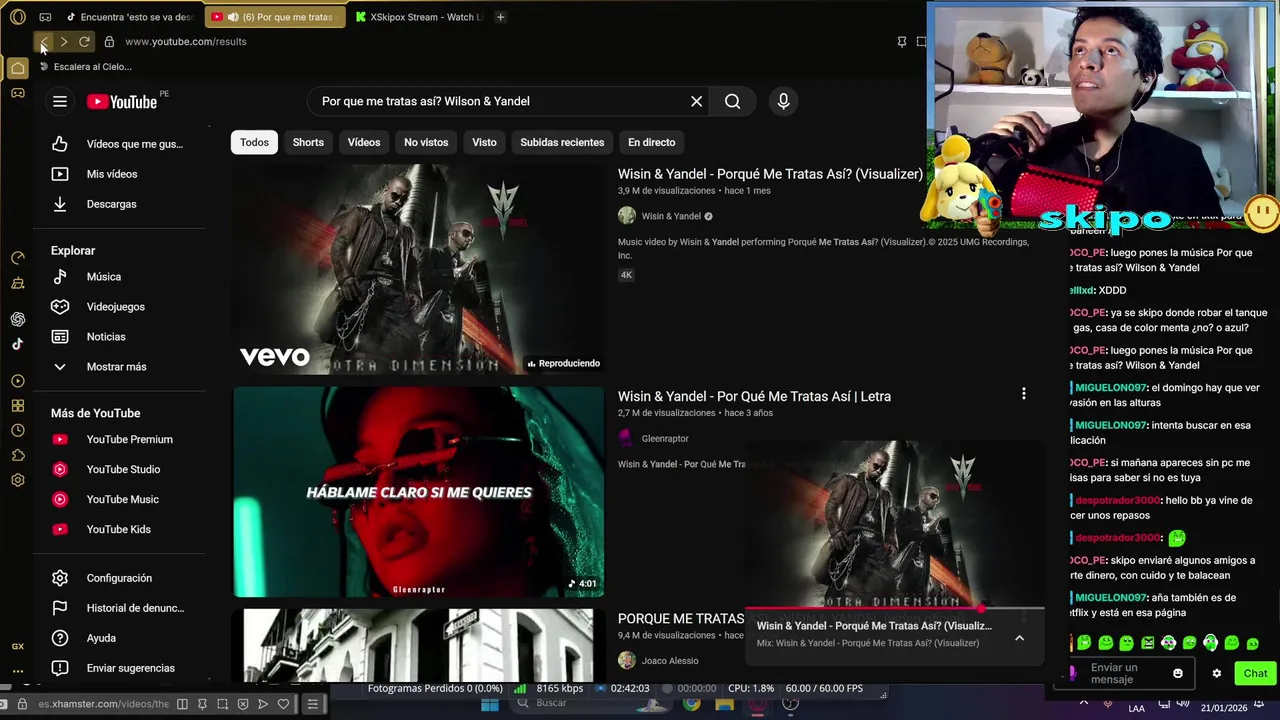
Task: Filter results by No vistos
Action: pos(426,142)
